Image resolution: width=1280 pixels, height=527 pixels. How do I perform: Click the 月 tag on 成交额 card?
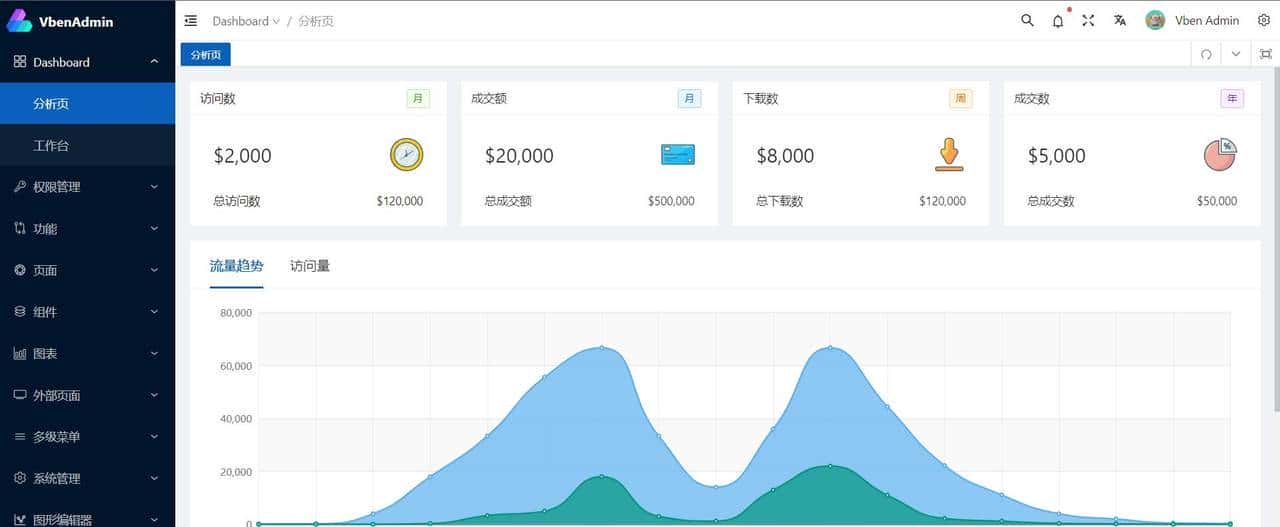tap(689, 99)
